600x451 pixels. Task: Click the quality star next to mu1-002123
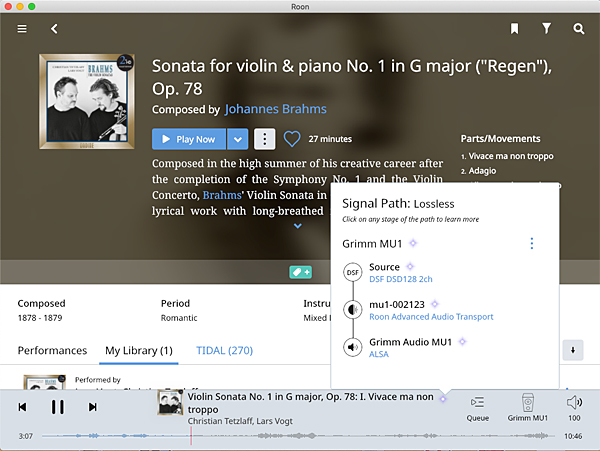[x=435, y=304]
